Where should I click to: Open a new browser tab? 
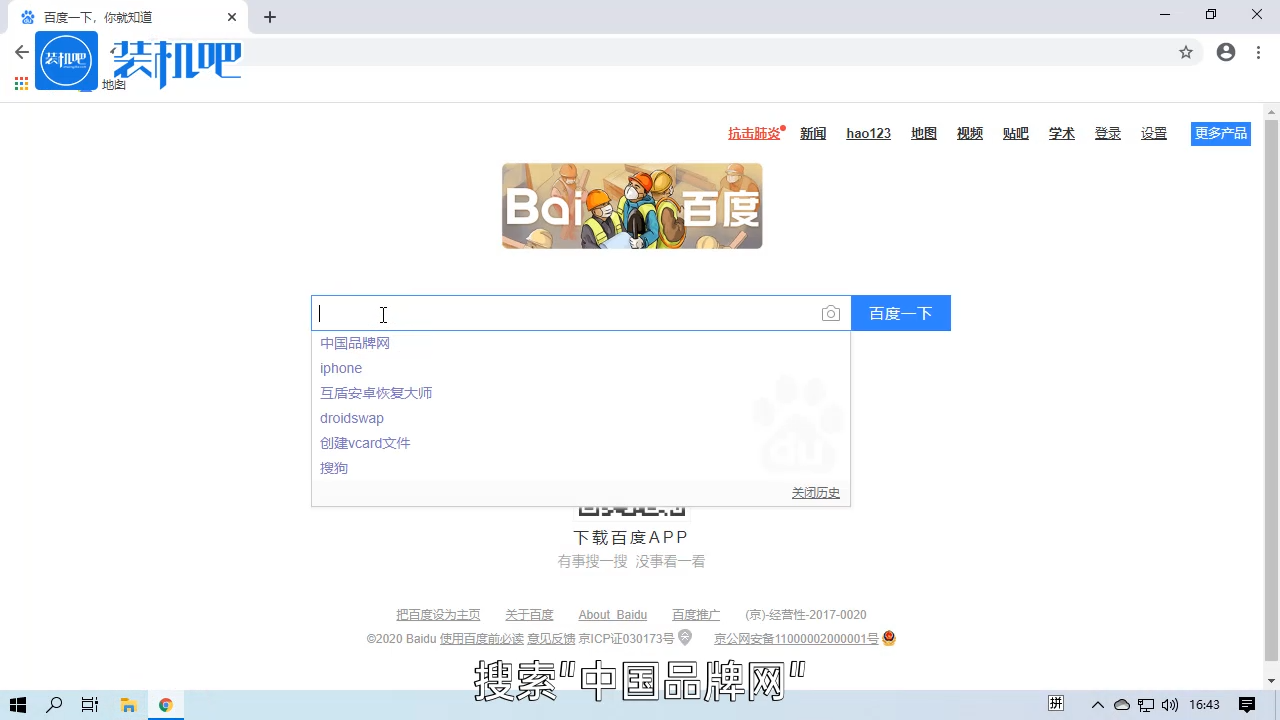[270, 17]
